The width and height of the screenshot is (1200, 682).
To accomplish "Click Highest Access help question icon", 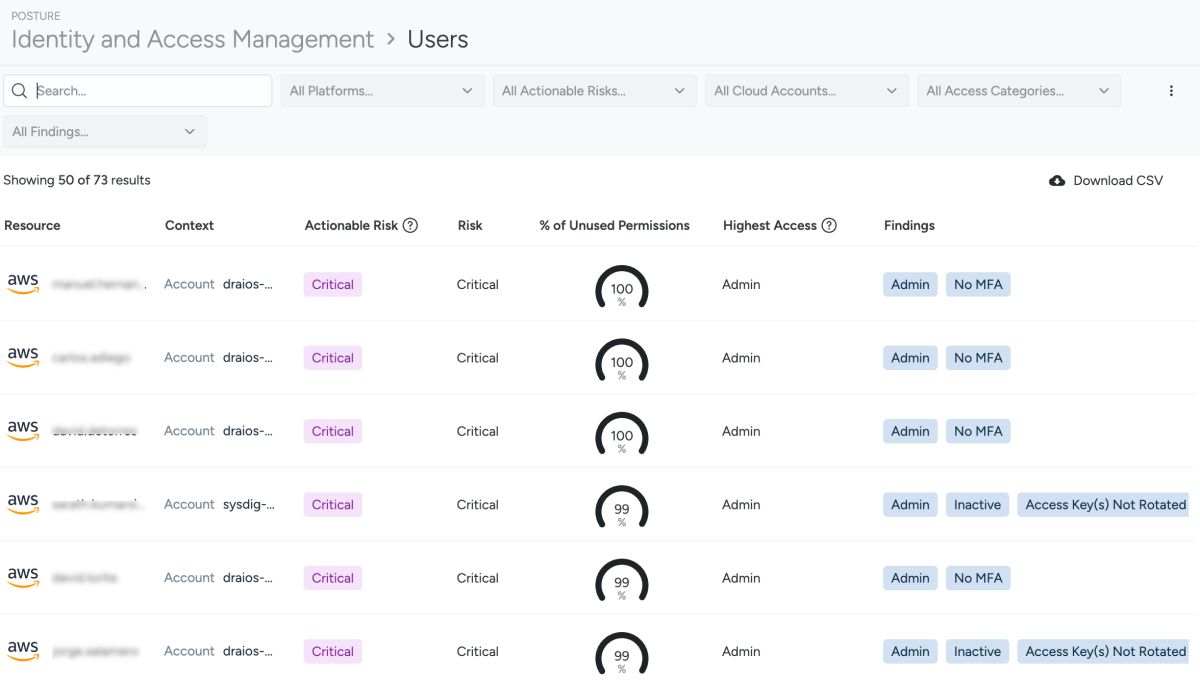I will 829,226.
